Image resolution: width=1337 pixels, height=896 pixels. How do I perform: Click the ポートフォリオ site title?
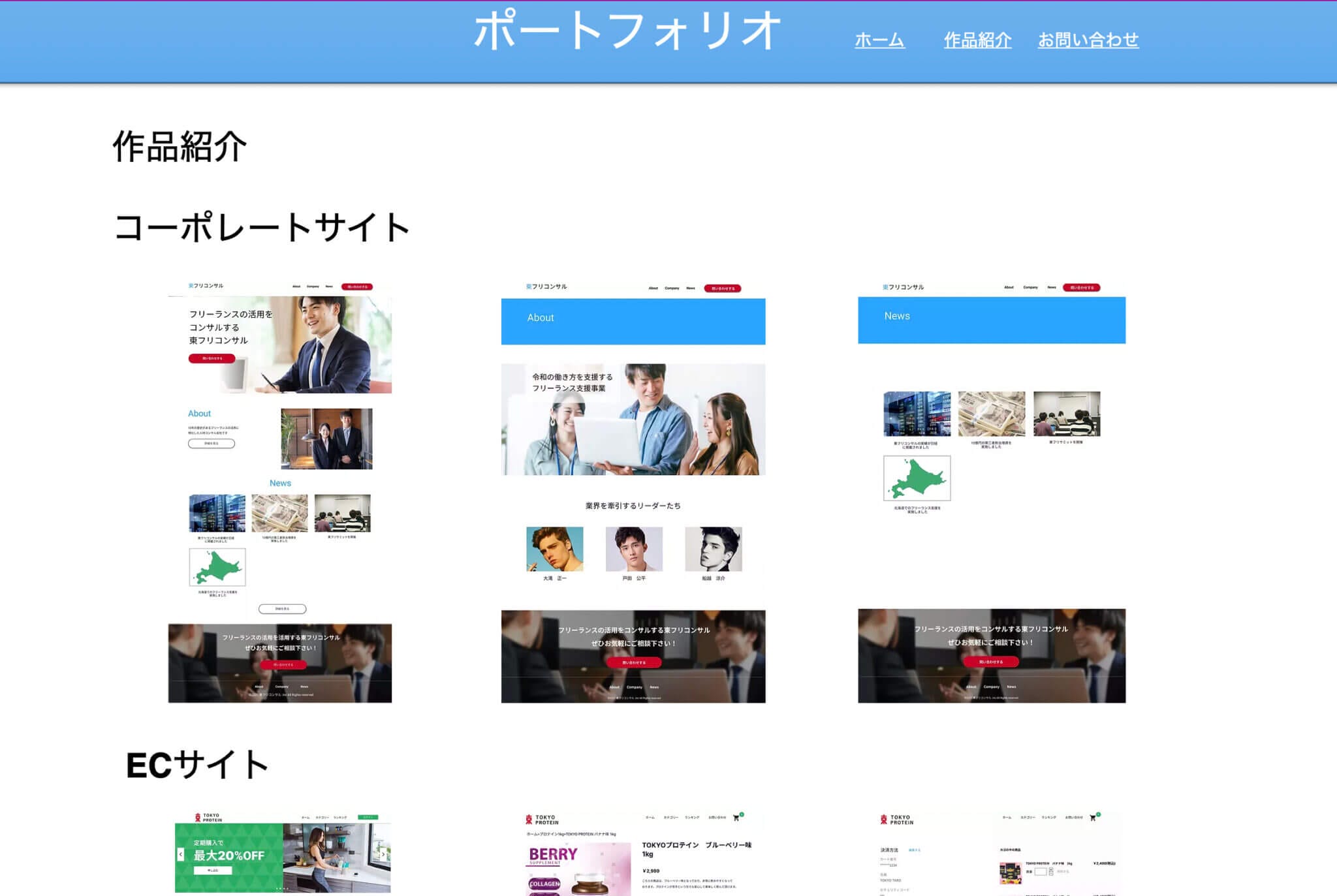626,31
